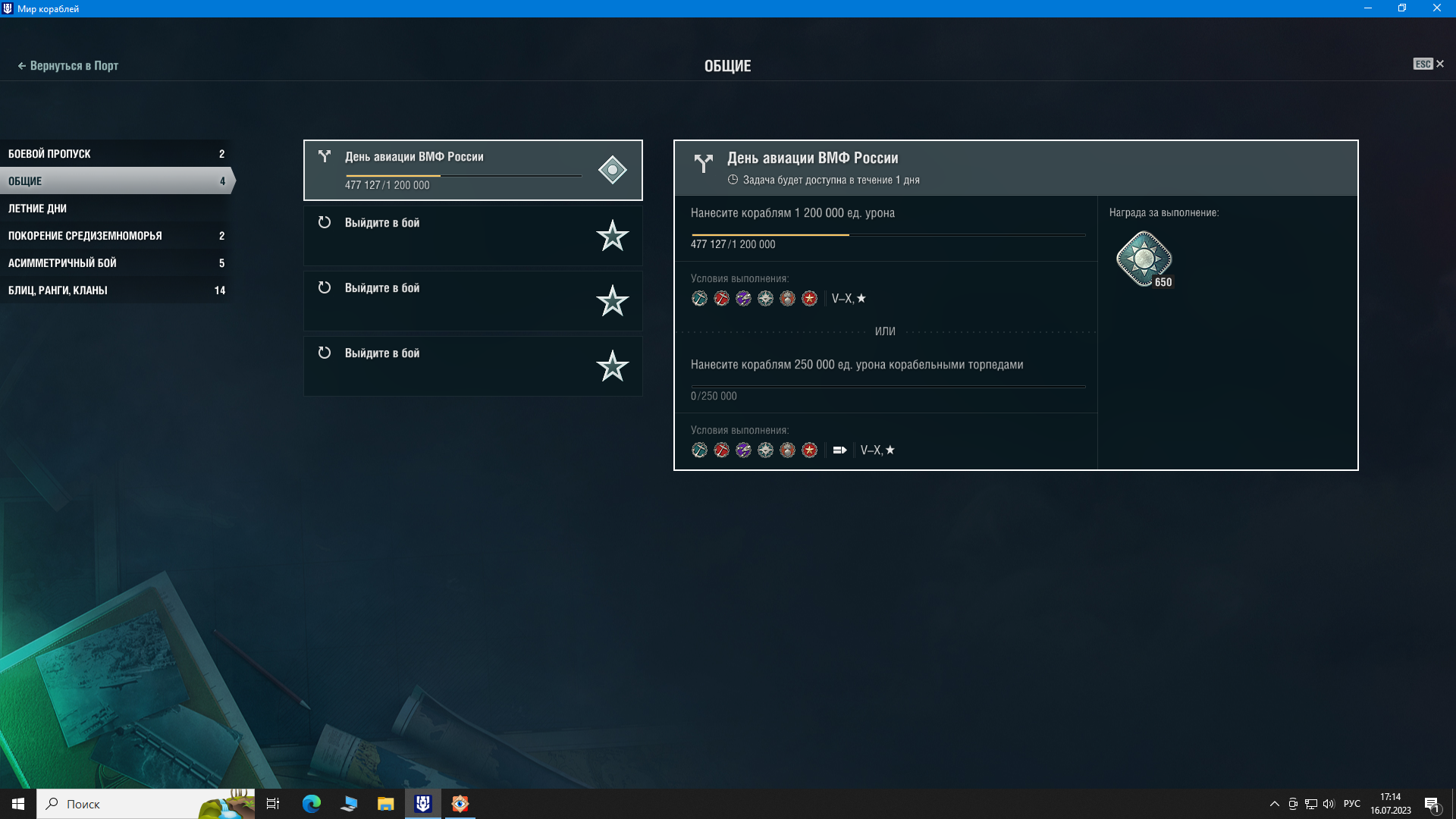Click the V–X tier label in torpedo conditions
Screen dimensions: 1456x819
click(877, 450)
